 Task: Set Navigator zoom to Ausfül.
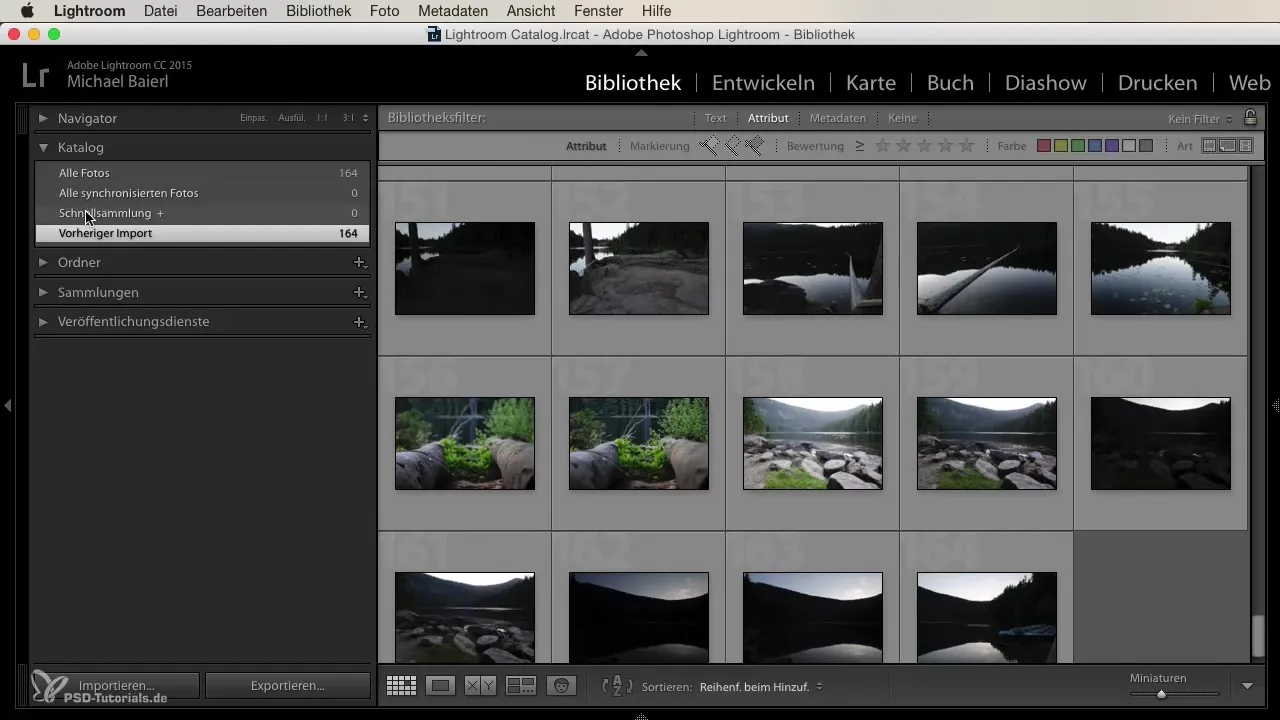coord(291,118)
